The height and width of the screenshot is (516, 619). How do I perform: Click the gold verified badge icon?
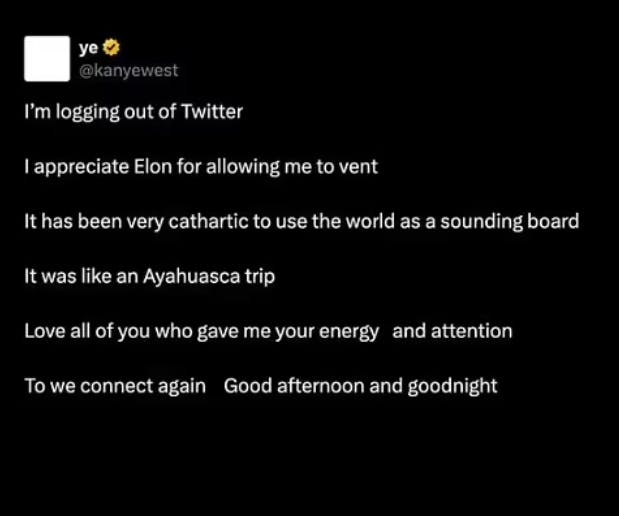(x=112, y=48)
